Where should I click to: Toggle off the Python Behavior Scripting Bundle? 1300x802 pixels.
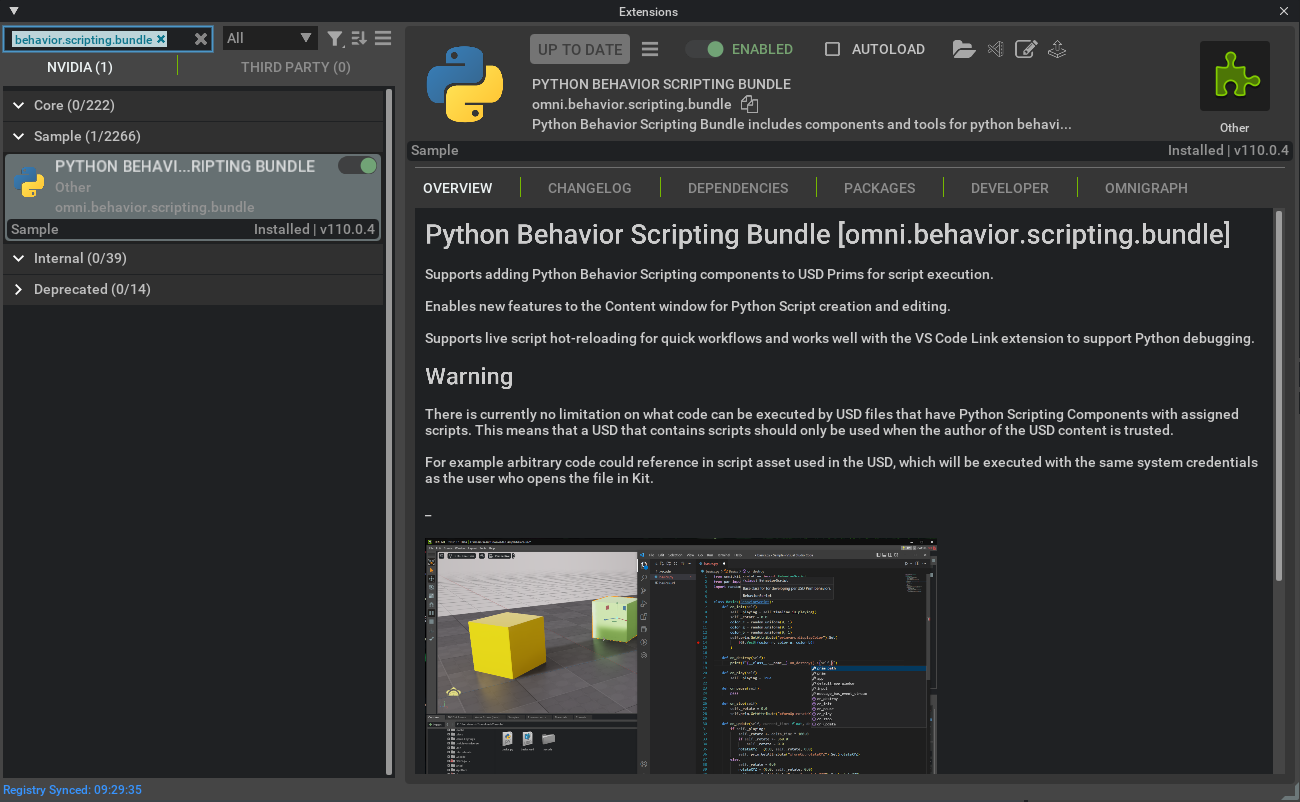357,165
